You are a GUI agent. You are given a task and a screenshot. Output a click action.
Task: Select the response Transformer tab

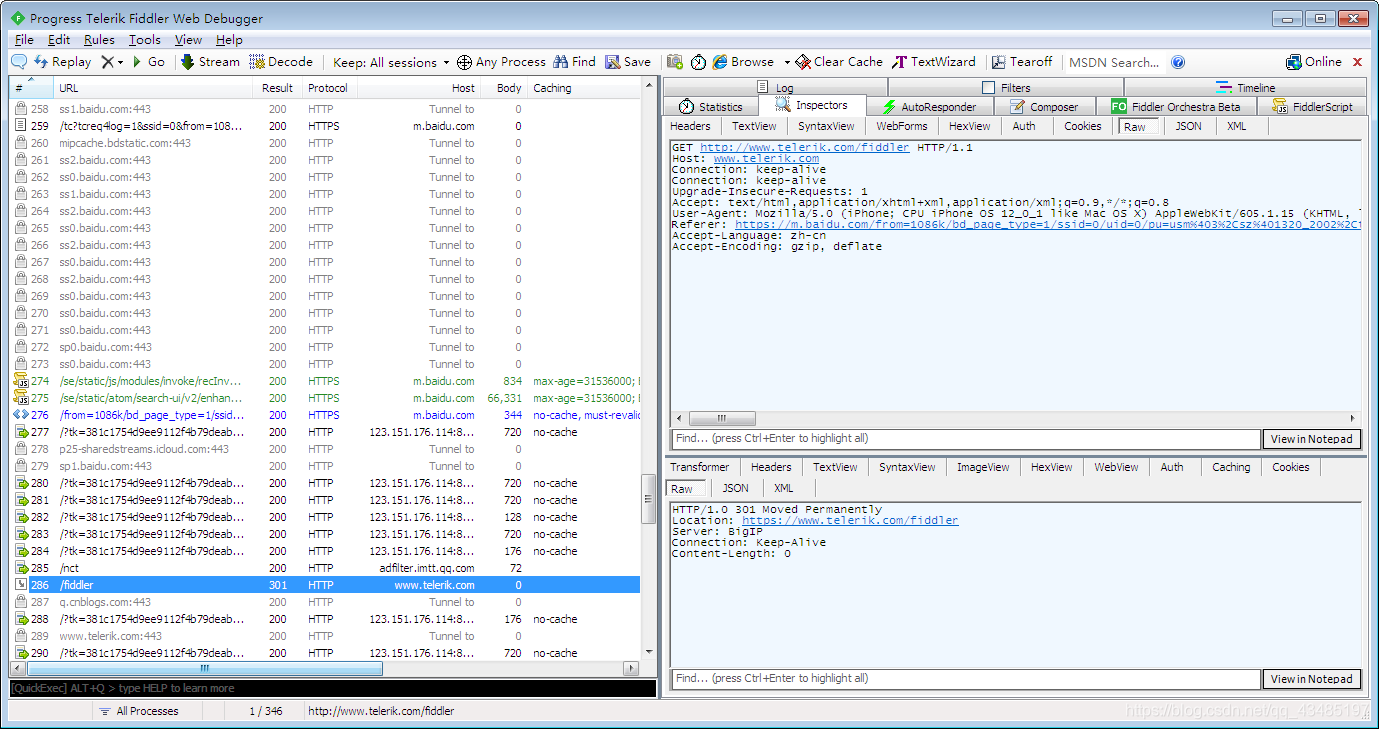pyautogui.click(x=700, y=467)
